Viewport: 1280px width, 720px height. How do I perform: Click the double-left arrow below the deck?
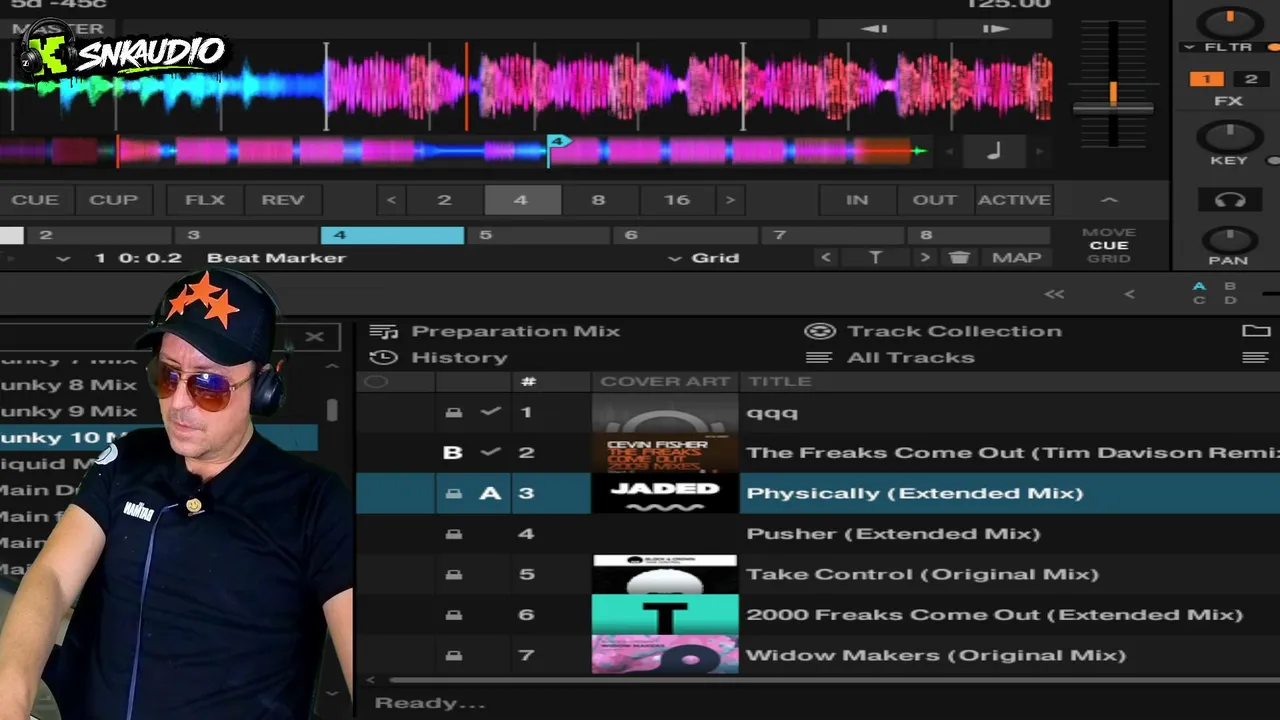[1054, 294]
